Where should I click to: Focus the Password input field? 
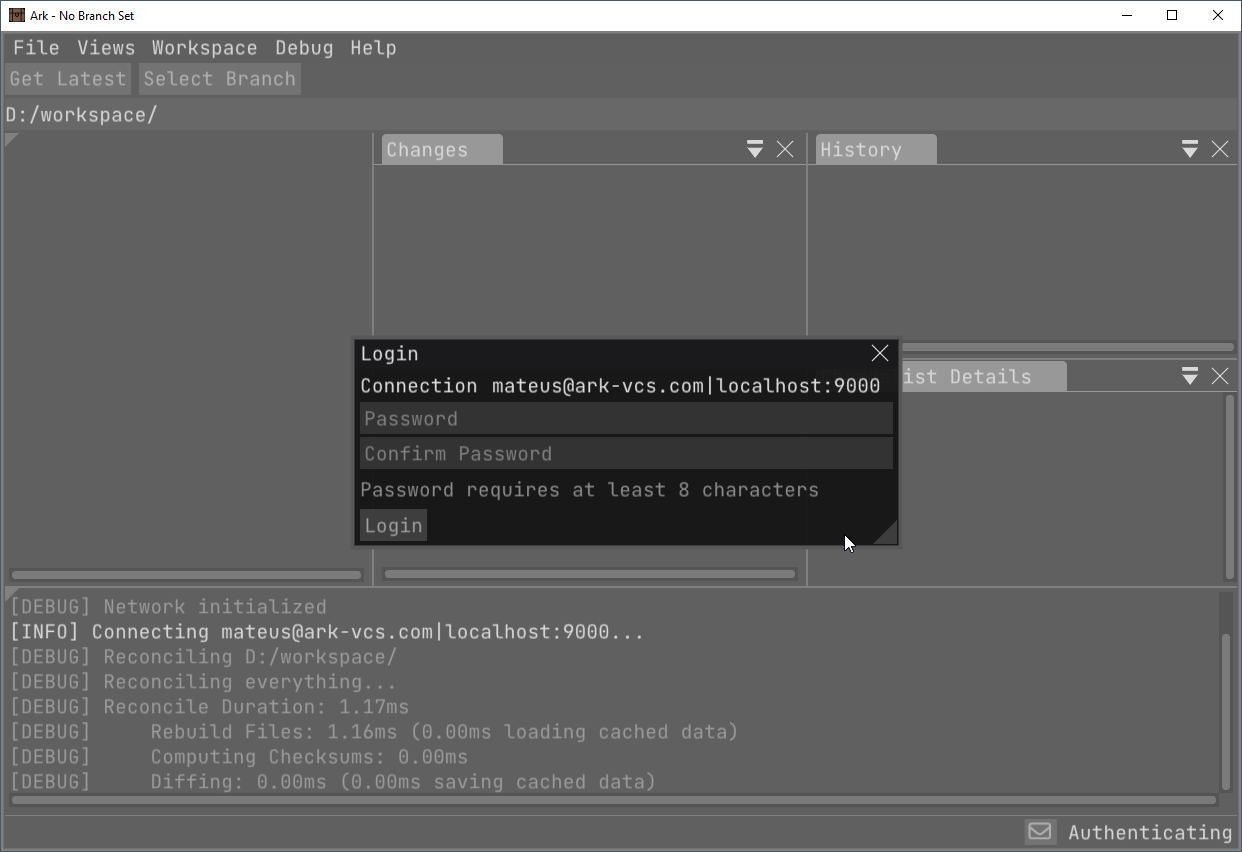[626, 419]
